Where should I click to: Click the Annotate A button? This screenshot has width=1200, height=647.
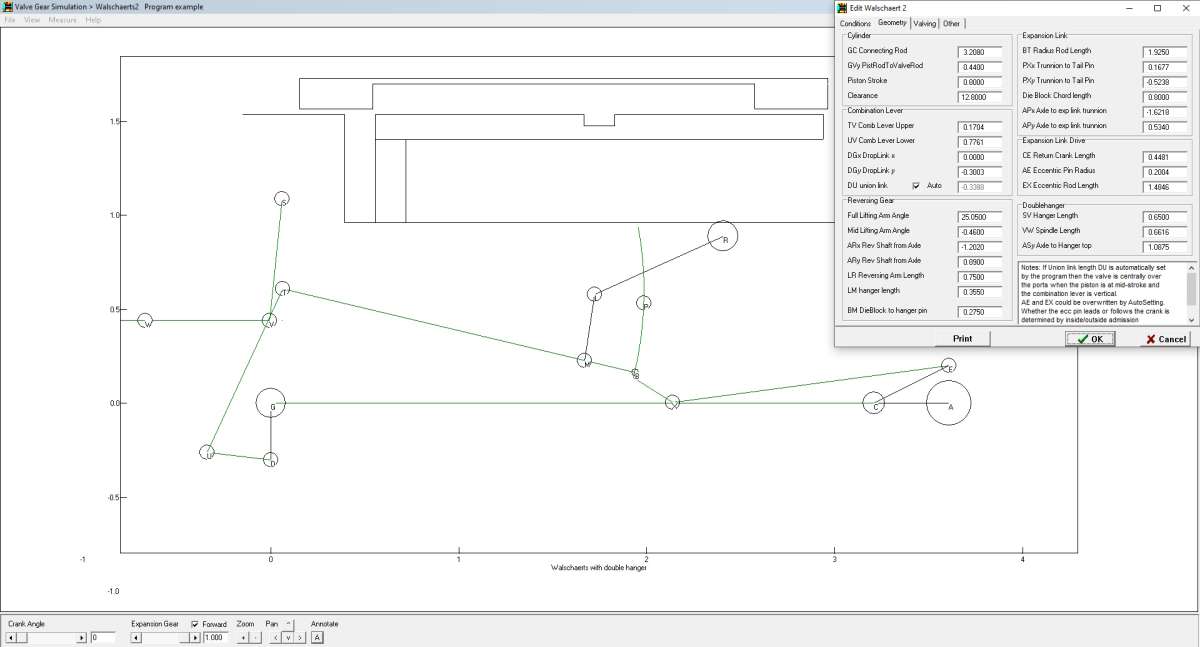[x=317, y=637]
